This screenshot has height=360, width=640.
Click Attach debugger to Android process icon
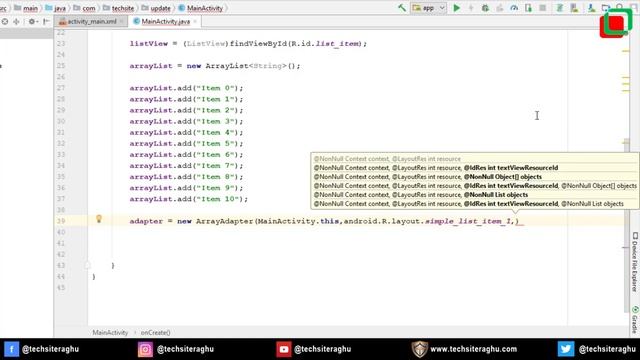click(528, 8)
